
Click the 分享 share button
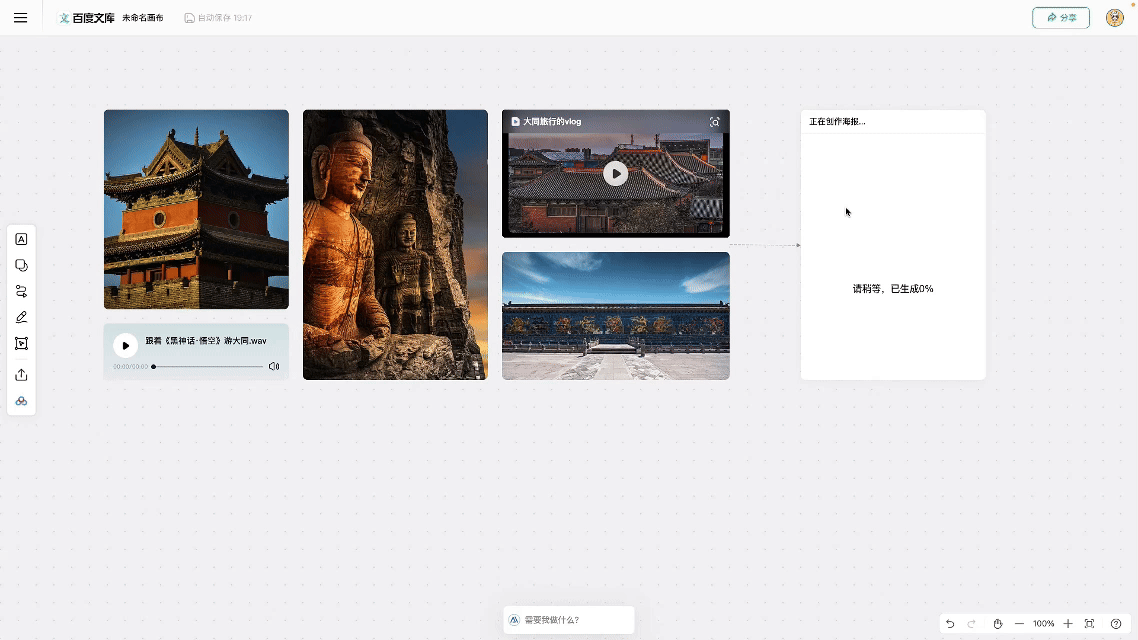[x=1060, y=17]
